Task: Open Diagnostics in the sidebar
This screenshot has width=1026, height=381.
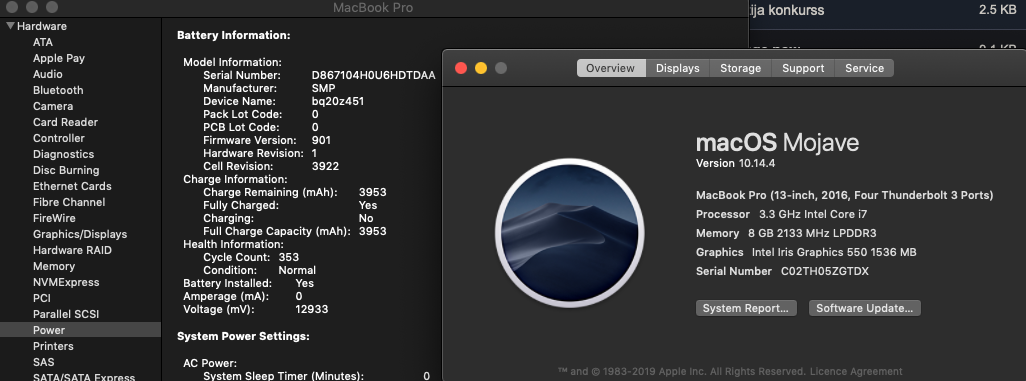Action: [63, 154]
